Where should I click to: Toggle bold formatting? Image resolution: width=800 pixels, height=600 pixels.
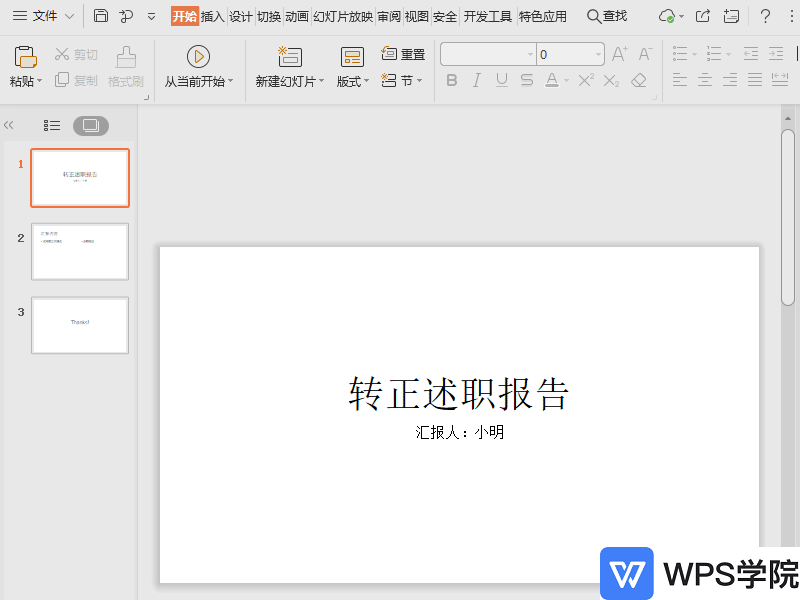[451, 79]
